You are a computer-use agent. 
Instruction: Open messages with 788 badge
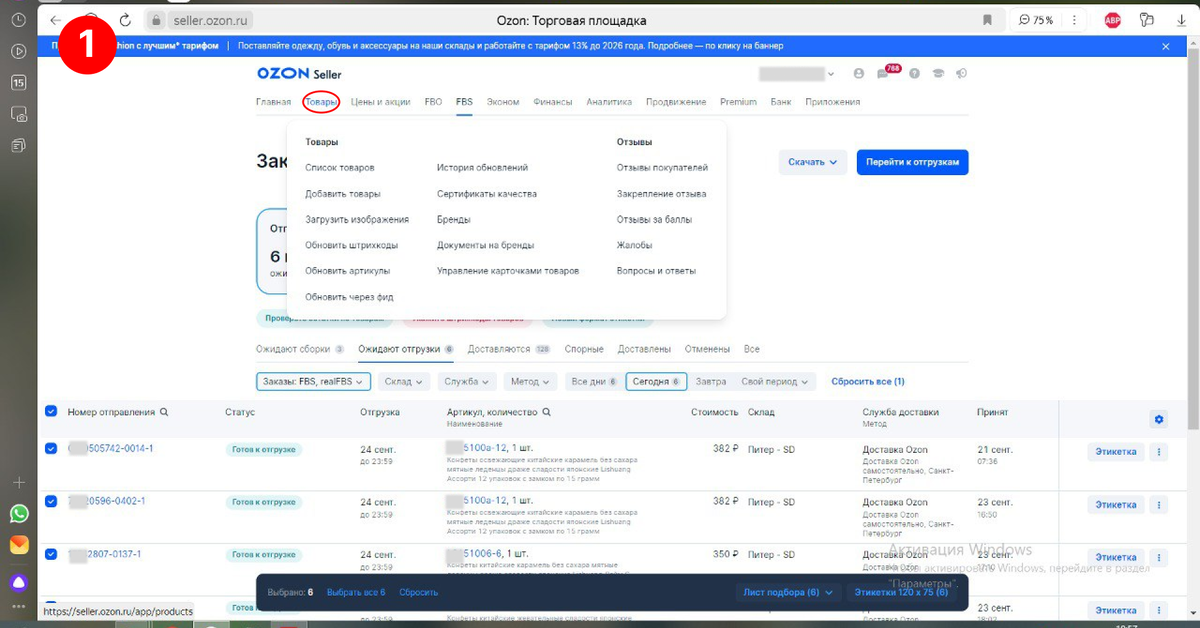pos(884,74)
